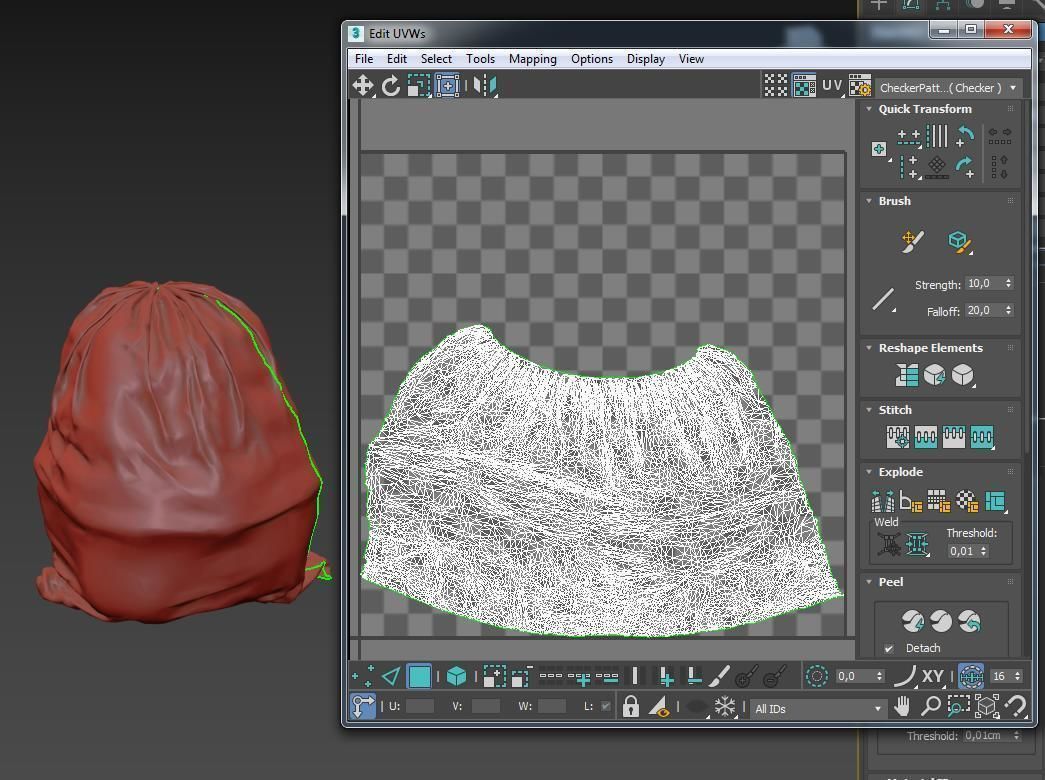The width and height of the screenshot is (1045, 780).
Task: Collapse the Stitch rollout
Action: (x=869, y=409)
